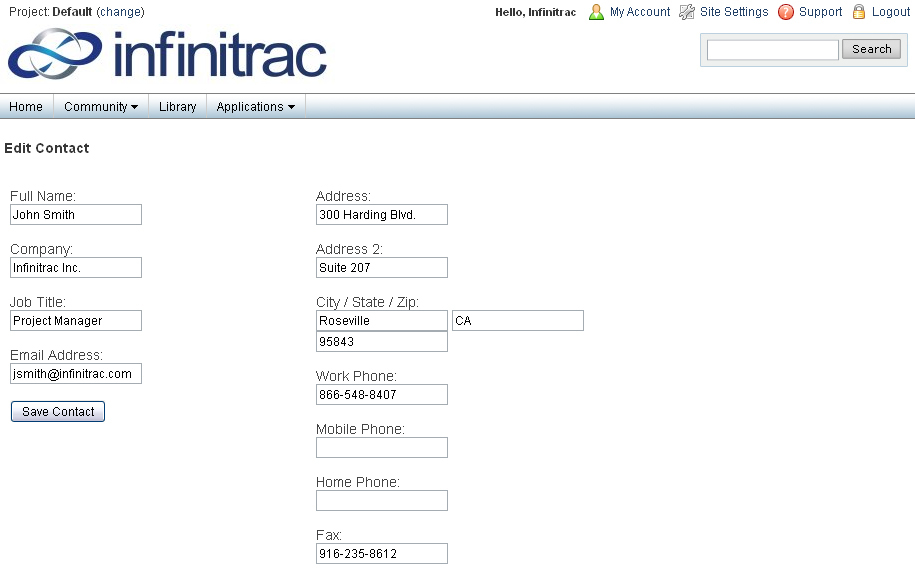This screenshot has height=576, width=915.
Task: Click the 'Job Title:' label
Action: (x=38, y=302)
